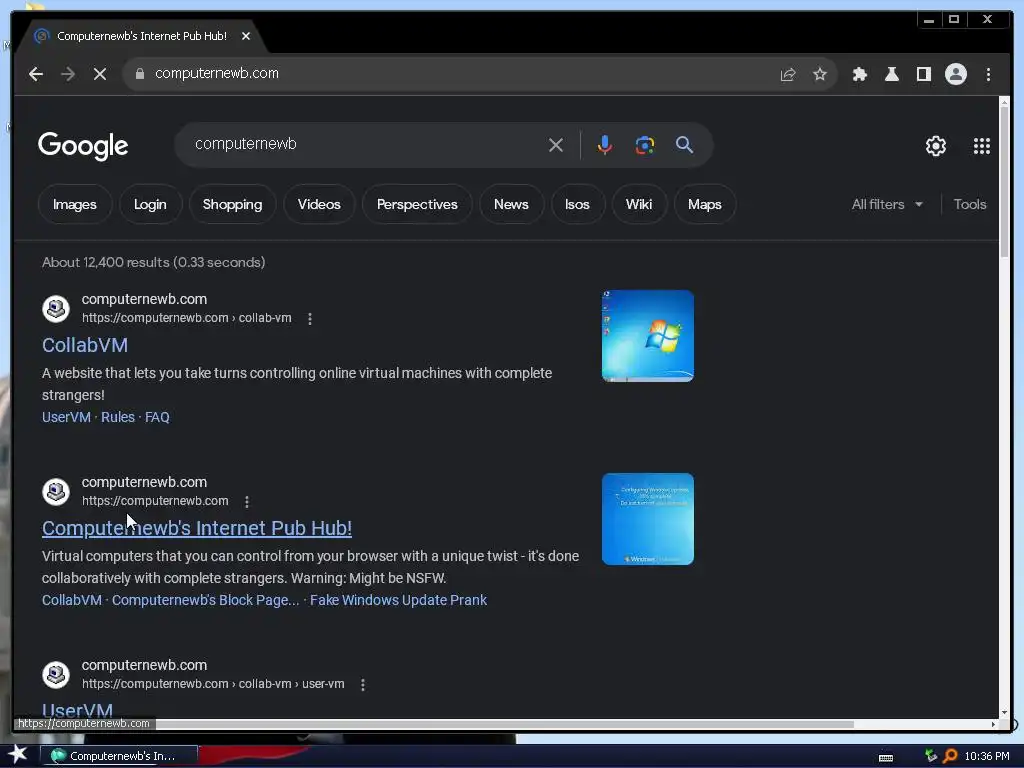Open Computernewb's Block Page sitelink

[x=205, y=600]
